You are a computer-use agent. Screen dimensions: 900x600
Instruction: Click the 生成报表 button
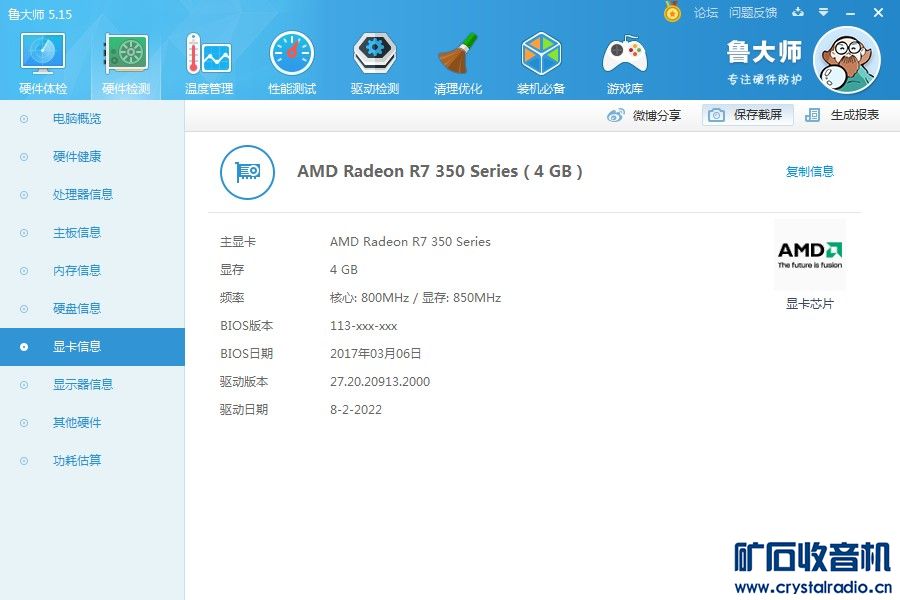coord(842,115)
